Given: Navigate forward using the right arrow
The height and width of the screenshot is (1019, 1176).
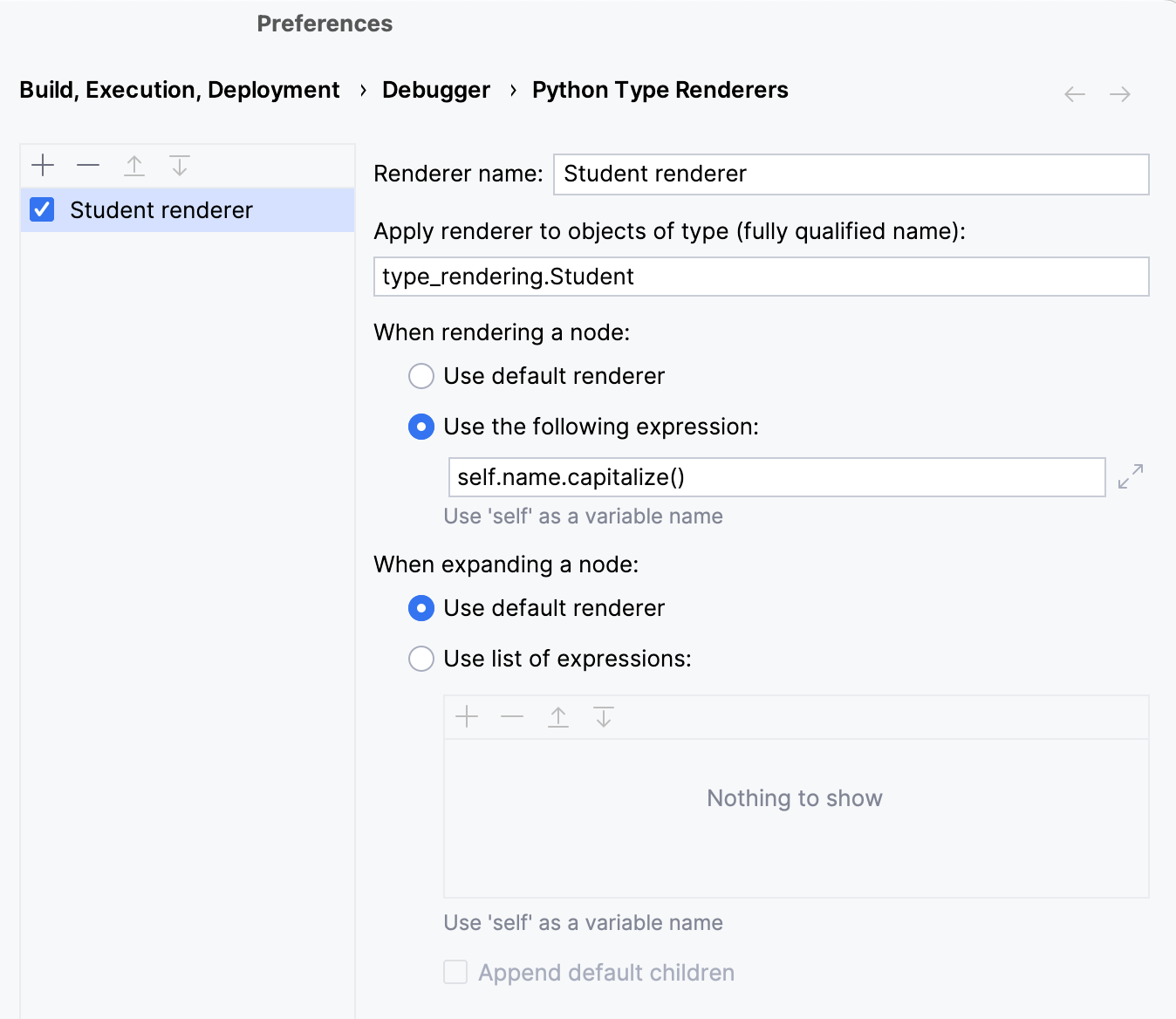Looking at the screenshot, I should click(1121, 94).
